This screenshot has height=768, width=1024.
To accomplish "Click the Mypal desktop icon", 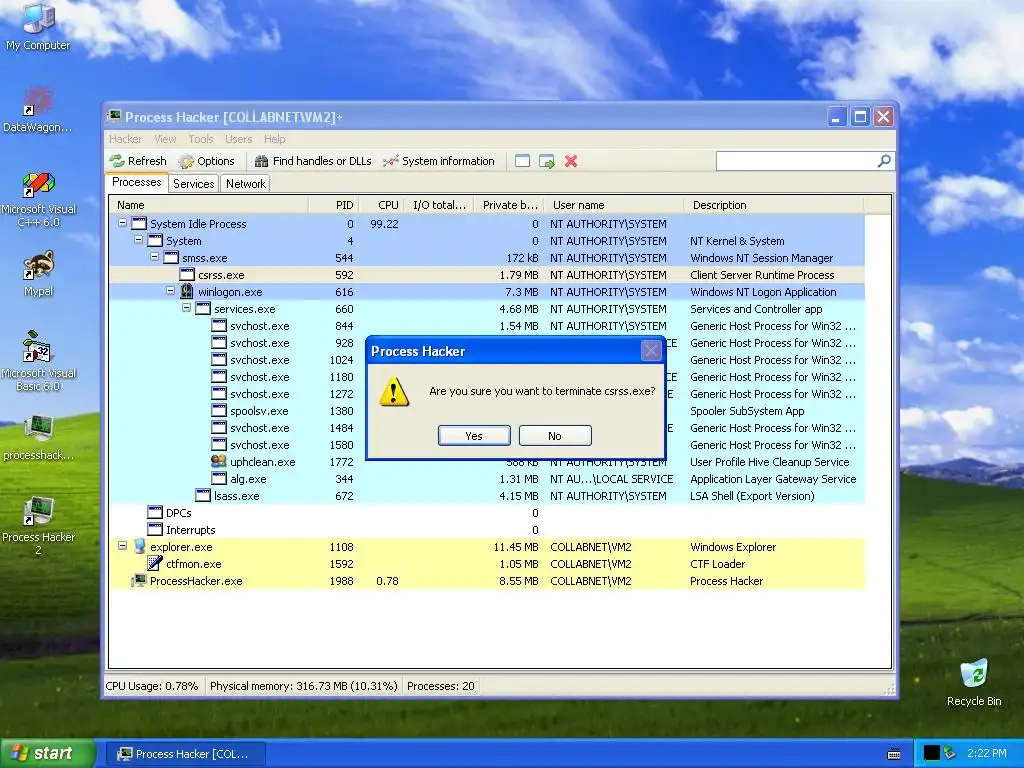I will [x=38, y=274].
